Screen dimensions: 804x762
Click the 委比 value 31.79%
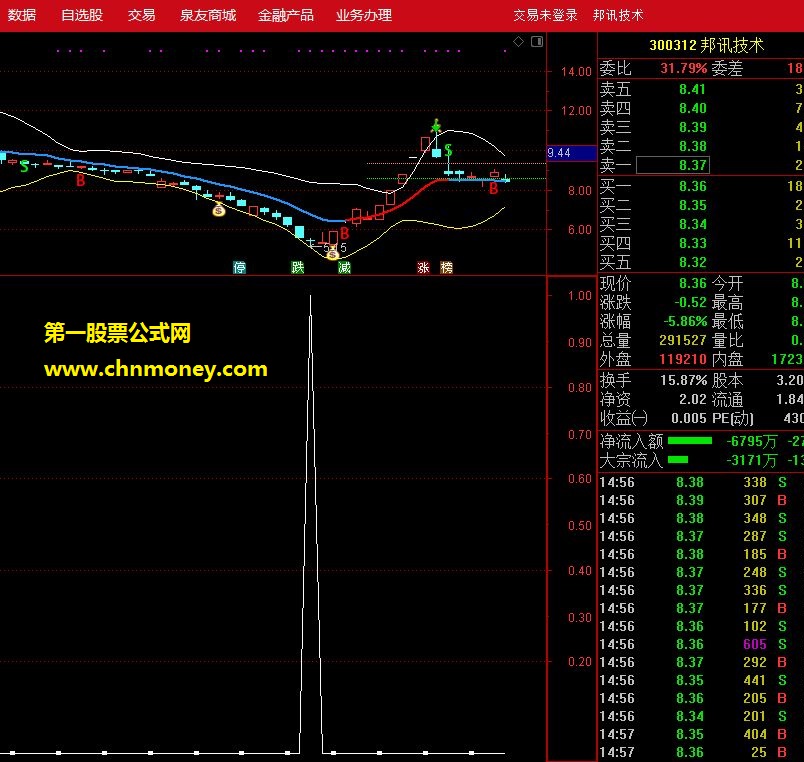[x=684, y=68]
